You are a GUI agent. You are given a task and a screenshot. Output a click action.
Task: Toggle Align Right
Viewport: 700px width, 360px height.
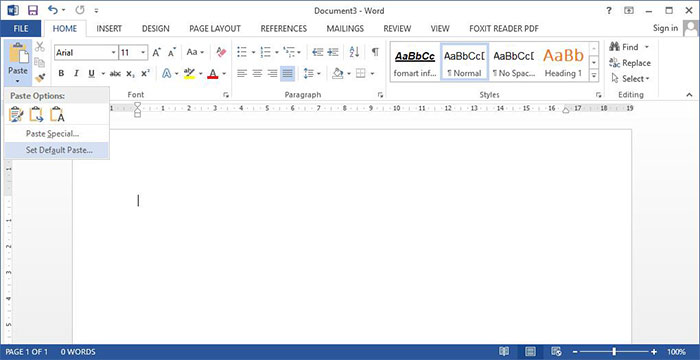tap(272, 73)
